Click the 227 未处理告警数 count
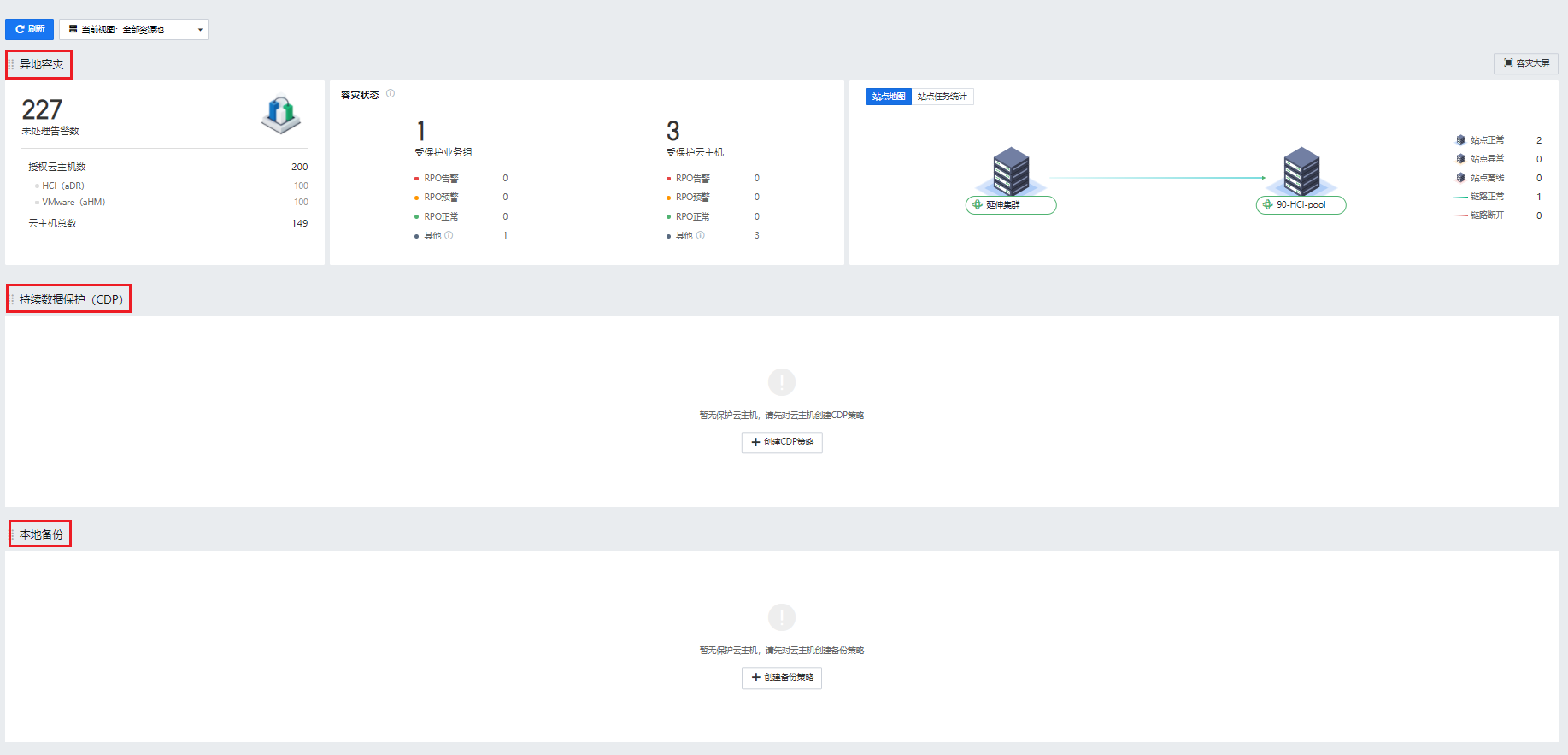This screenshot has width=1568, height=755. [42, 109]
